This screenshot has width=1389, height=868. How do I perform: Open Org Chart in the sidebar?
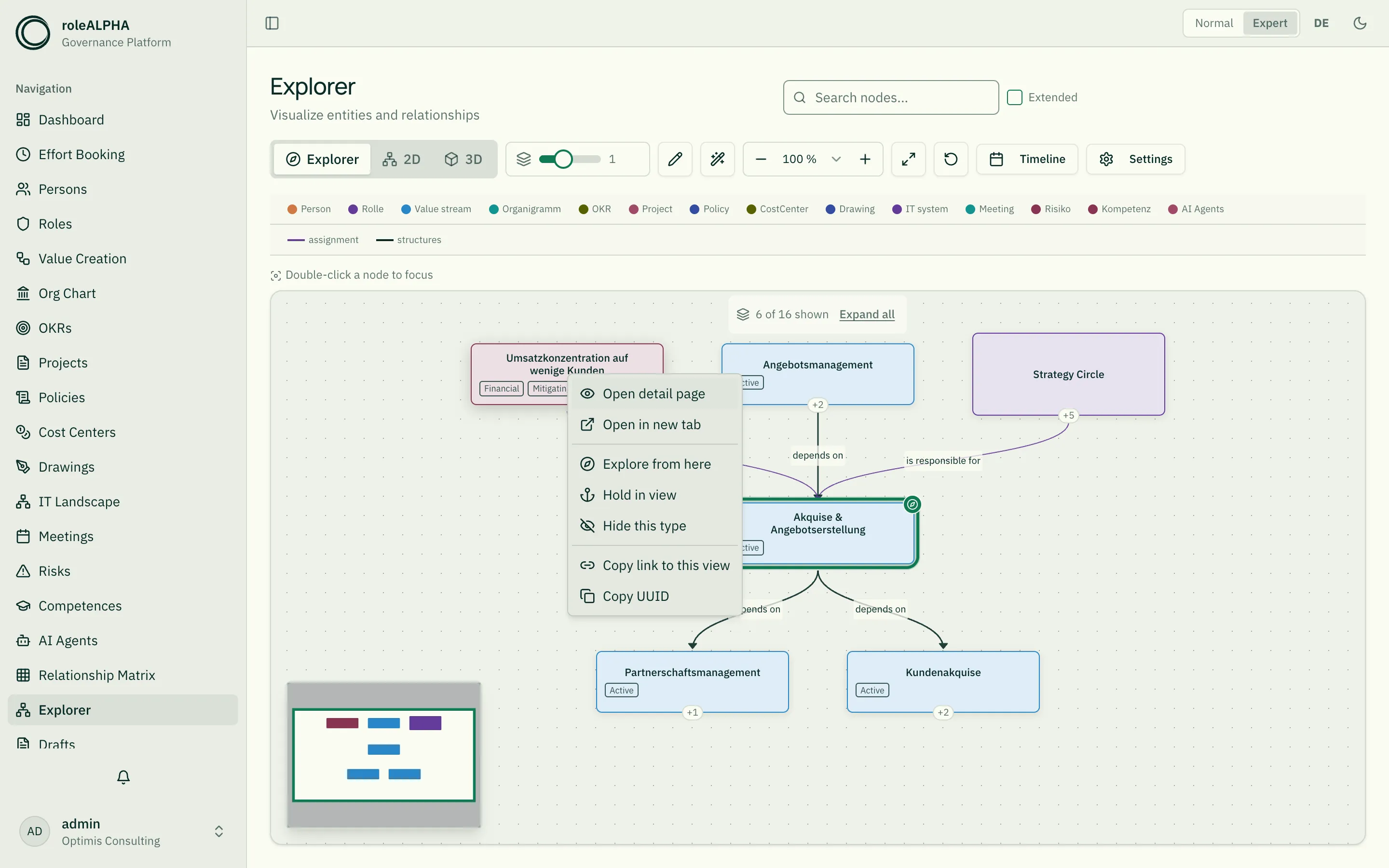coord(123,293)
